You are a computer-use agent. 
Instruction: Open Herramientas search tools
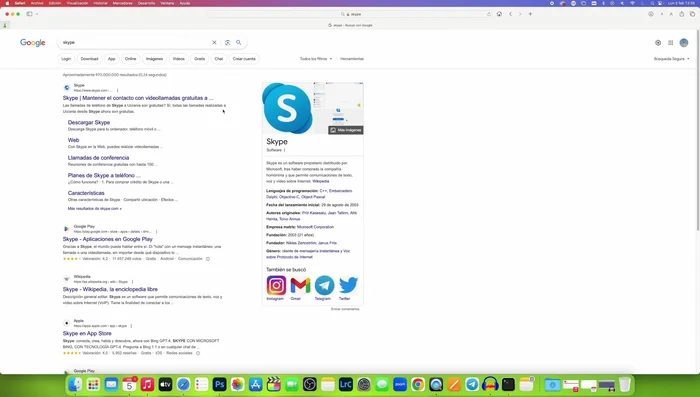click(352, 59)
